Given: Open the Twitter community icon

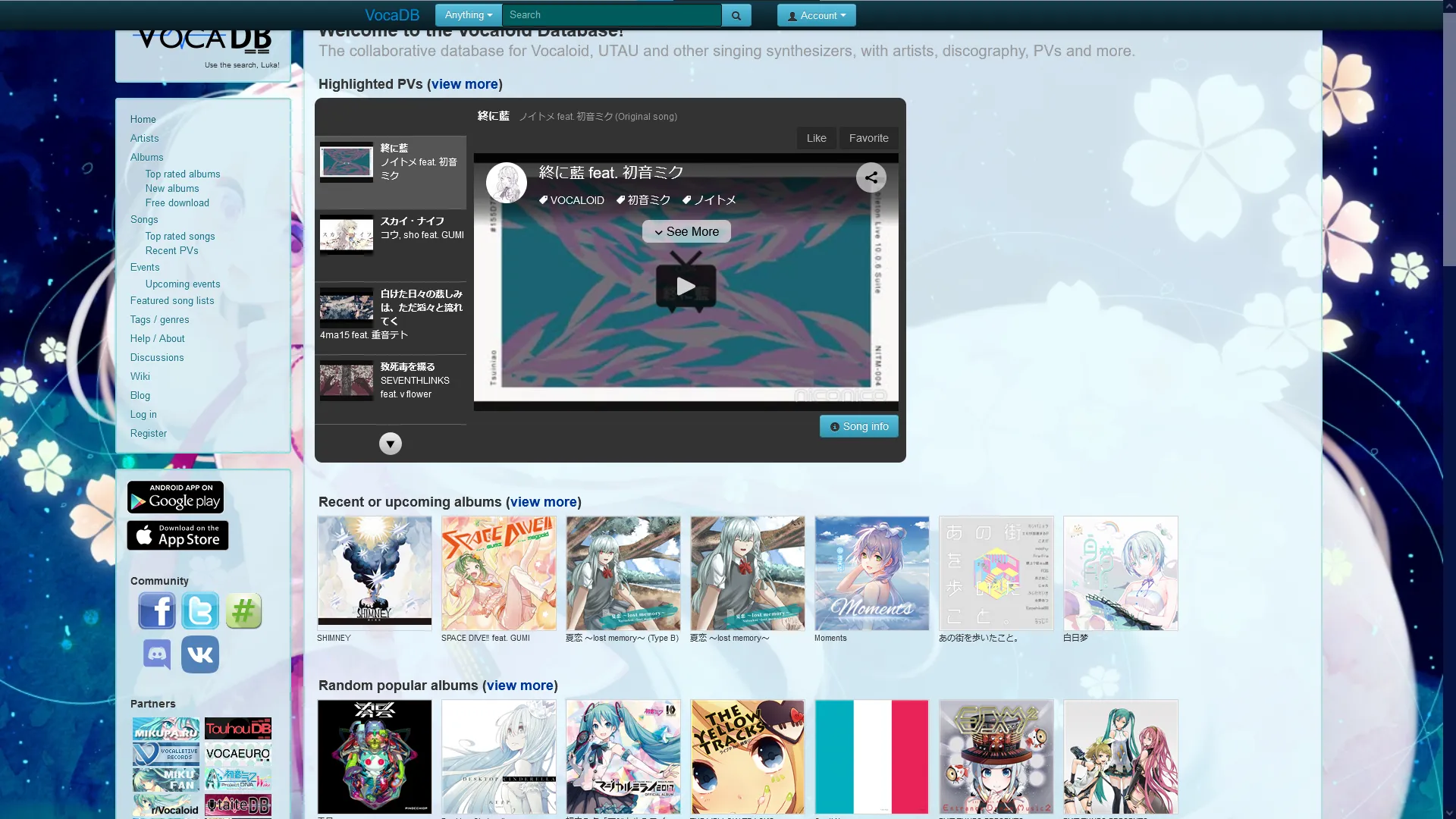Looking at the screenshot, I should [200, 610].
